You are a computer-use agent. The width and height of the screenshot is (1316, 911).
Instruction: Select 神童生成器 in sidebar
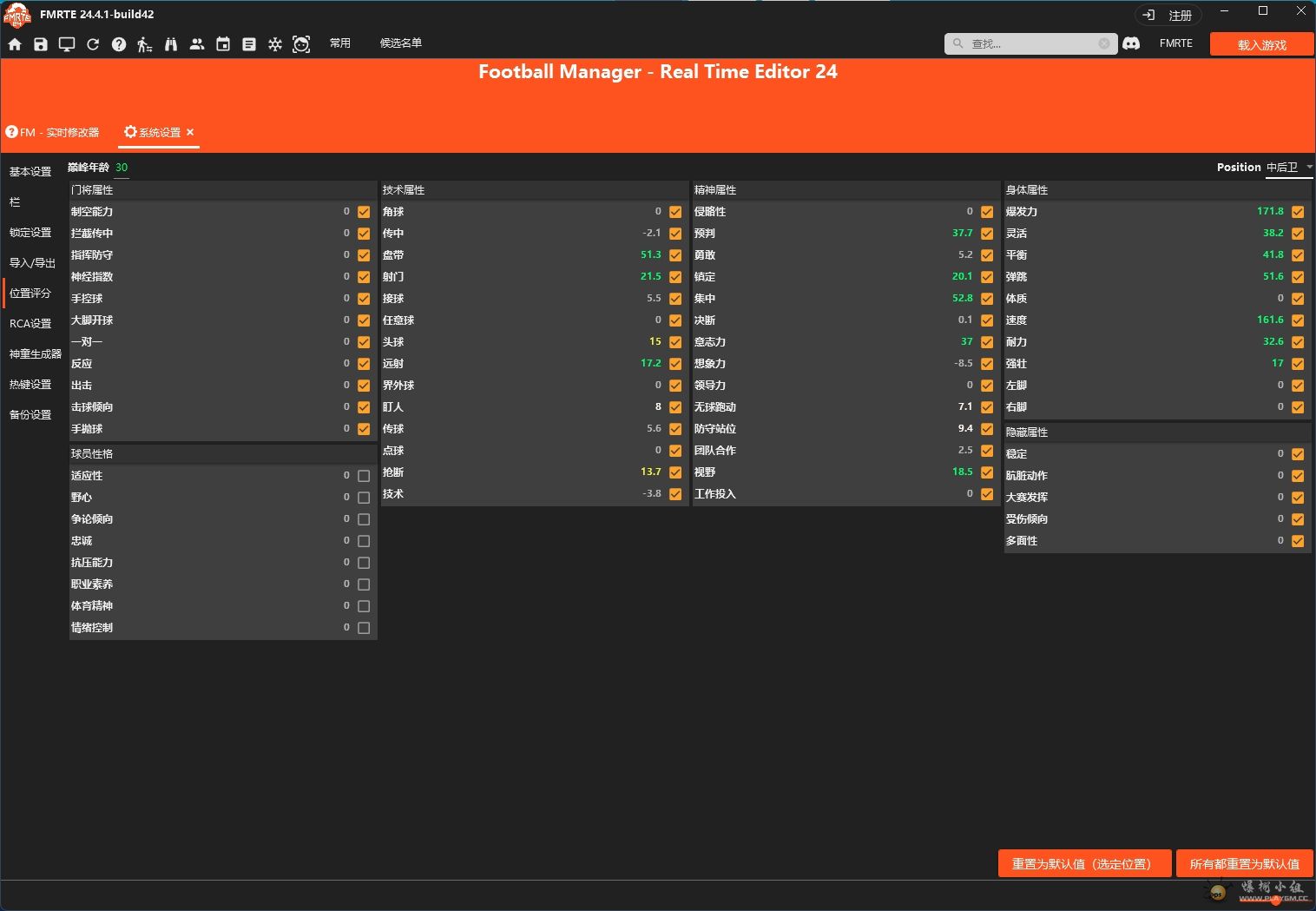(36, 354)
